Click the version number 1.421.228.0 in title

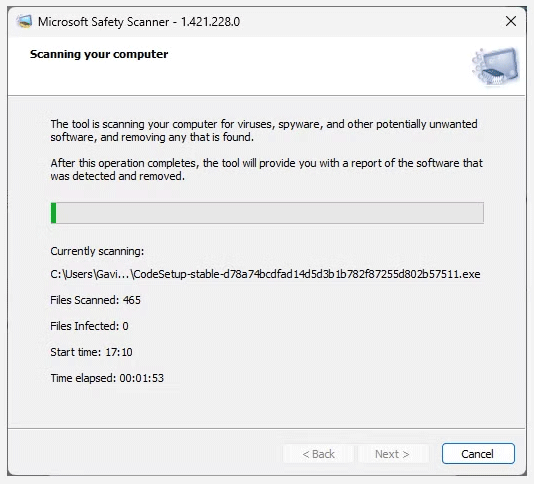(x=210, y=22)
